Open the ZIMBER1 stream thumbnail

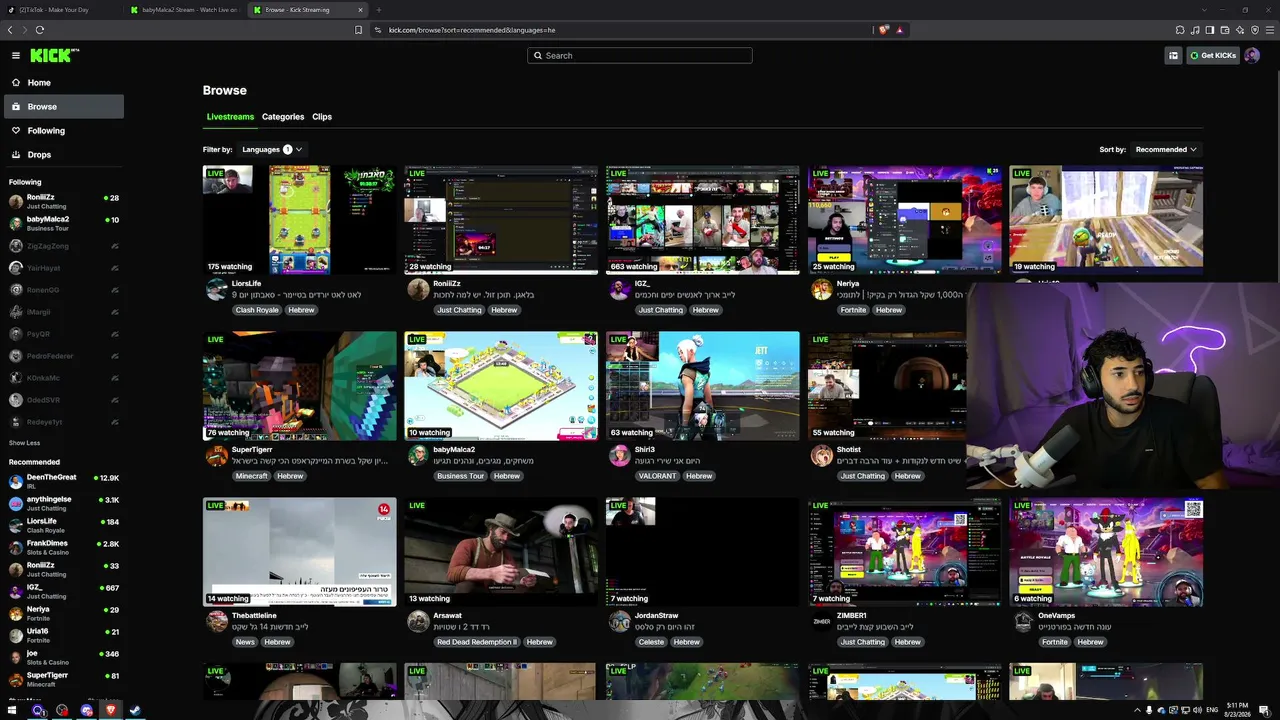tap(904, 552)
